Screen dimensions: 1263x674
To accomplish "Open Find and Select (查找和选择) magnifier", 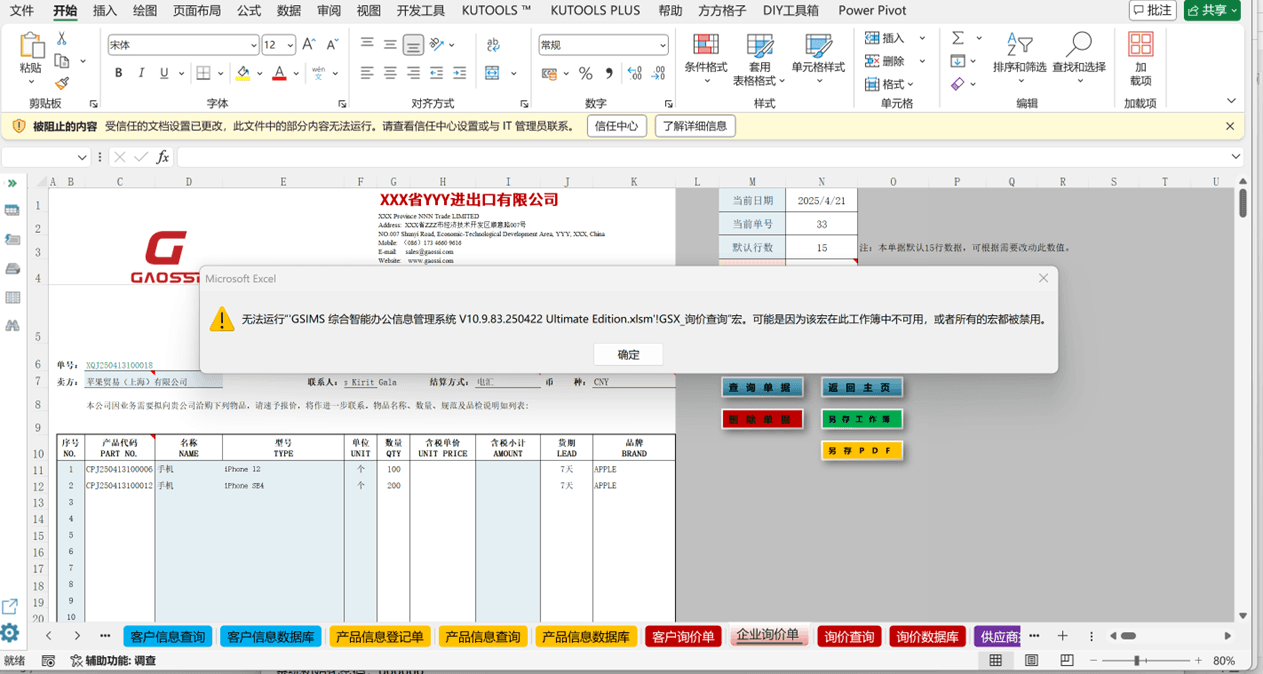I will point(1079,58).
